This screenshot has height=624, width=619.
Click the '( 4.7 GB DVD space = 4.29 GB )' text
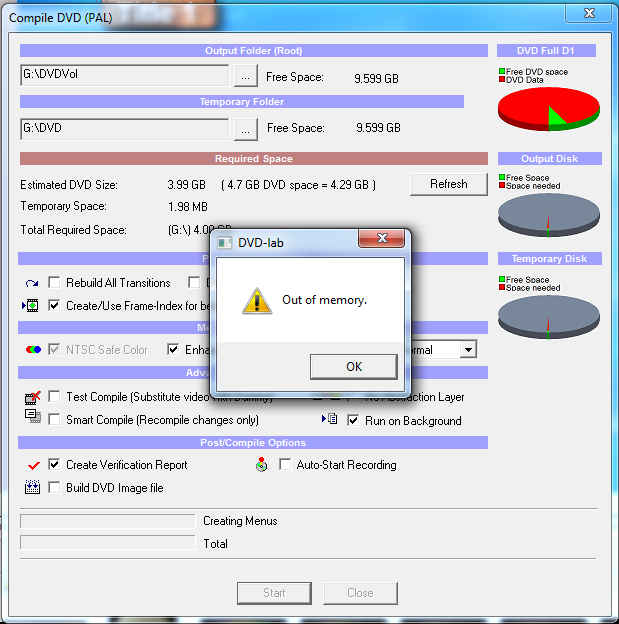(298, 185)
